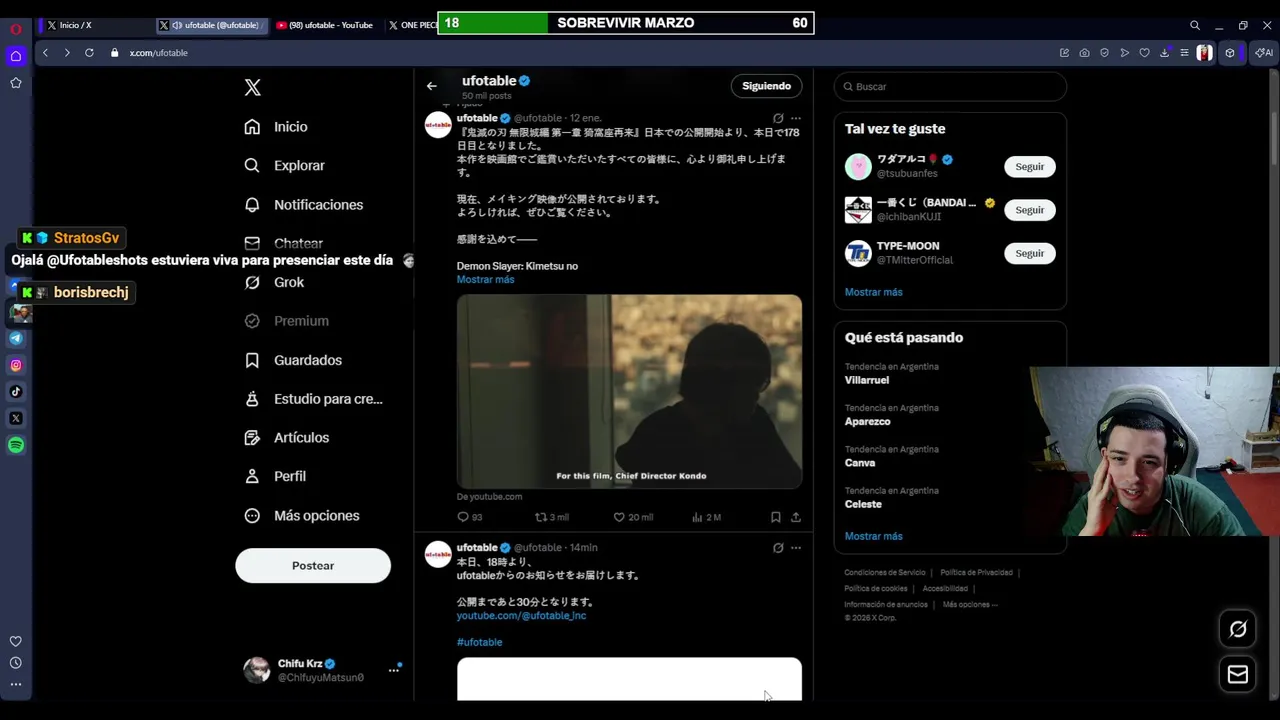
Task: Expand Mostrar más under Qué está pasando
Action: (873, 536)
